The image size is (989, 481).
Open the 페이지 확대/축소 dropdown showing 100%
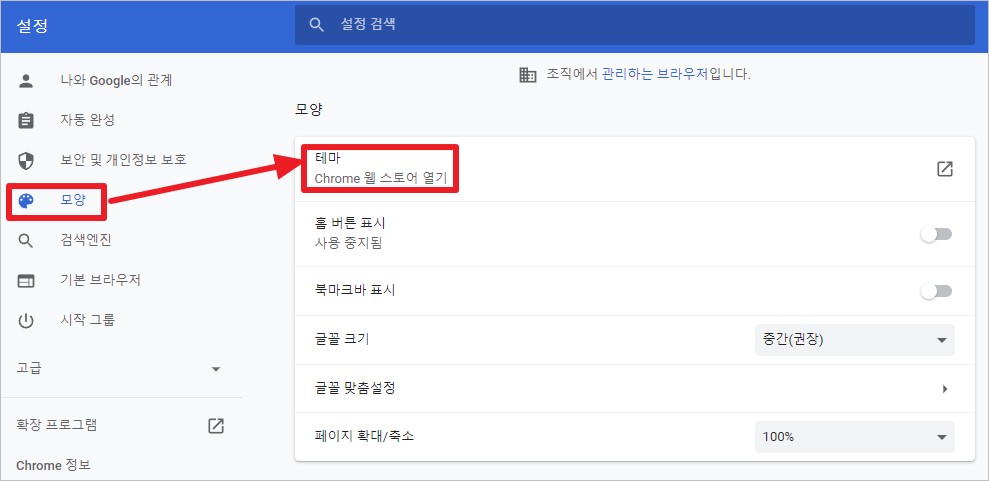(x=855, y=437)
